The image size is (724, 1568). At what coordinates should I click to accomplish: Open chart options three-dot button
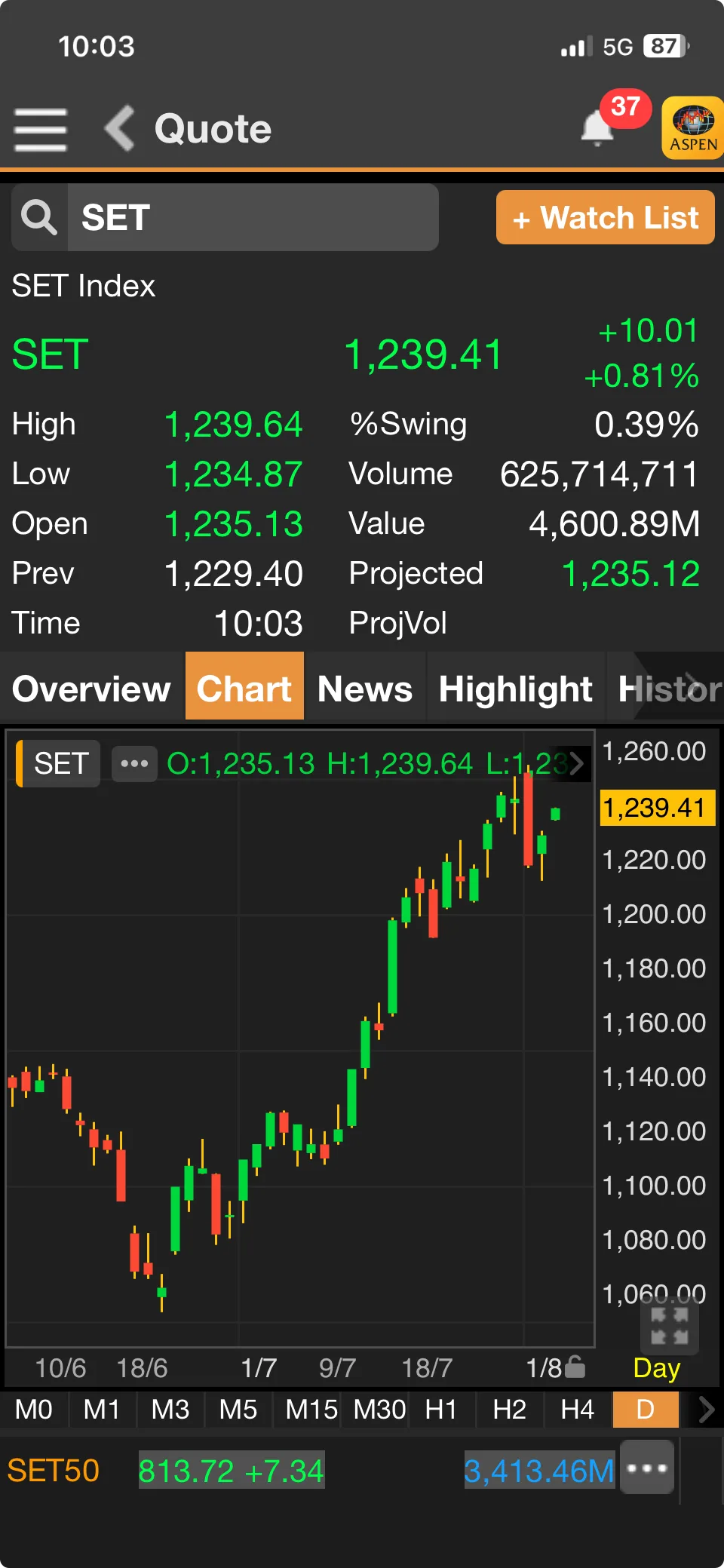point(134,764)
